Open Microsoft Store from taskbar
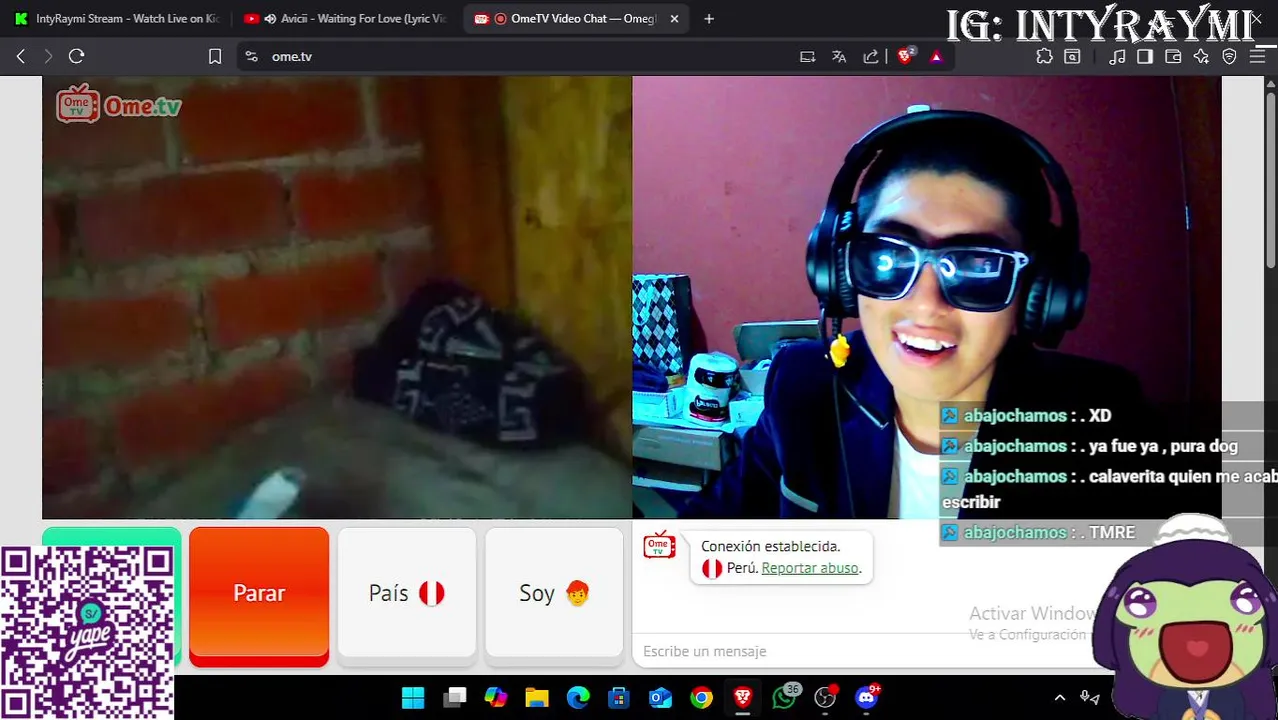This screenshot has height=720, width=1278. point(619,697)
